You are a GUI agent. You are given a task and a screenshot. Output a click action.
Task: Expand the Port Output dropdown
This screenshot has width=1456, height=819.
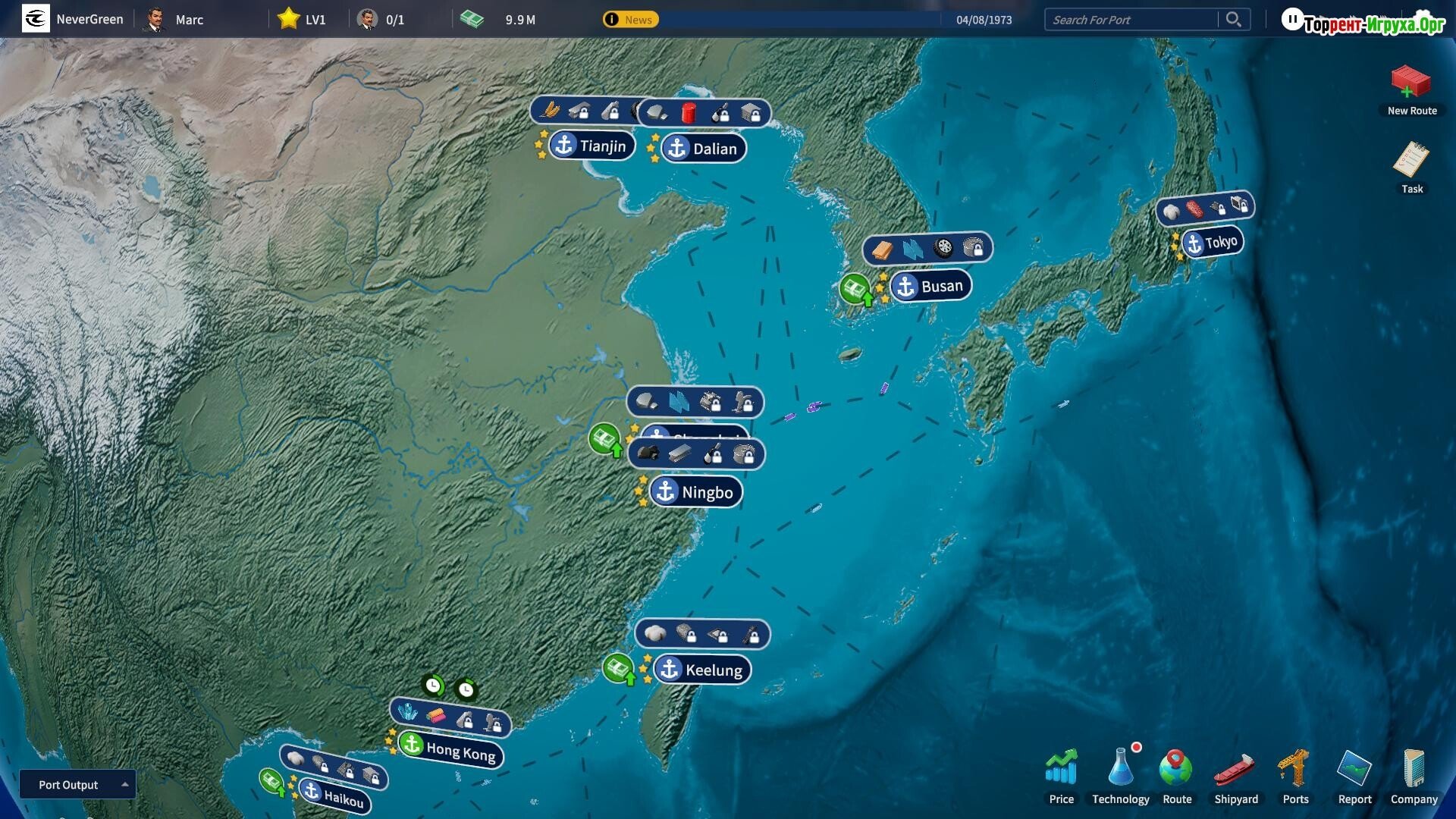[x=77, y=785]
